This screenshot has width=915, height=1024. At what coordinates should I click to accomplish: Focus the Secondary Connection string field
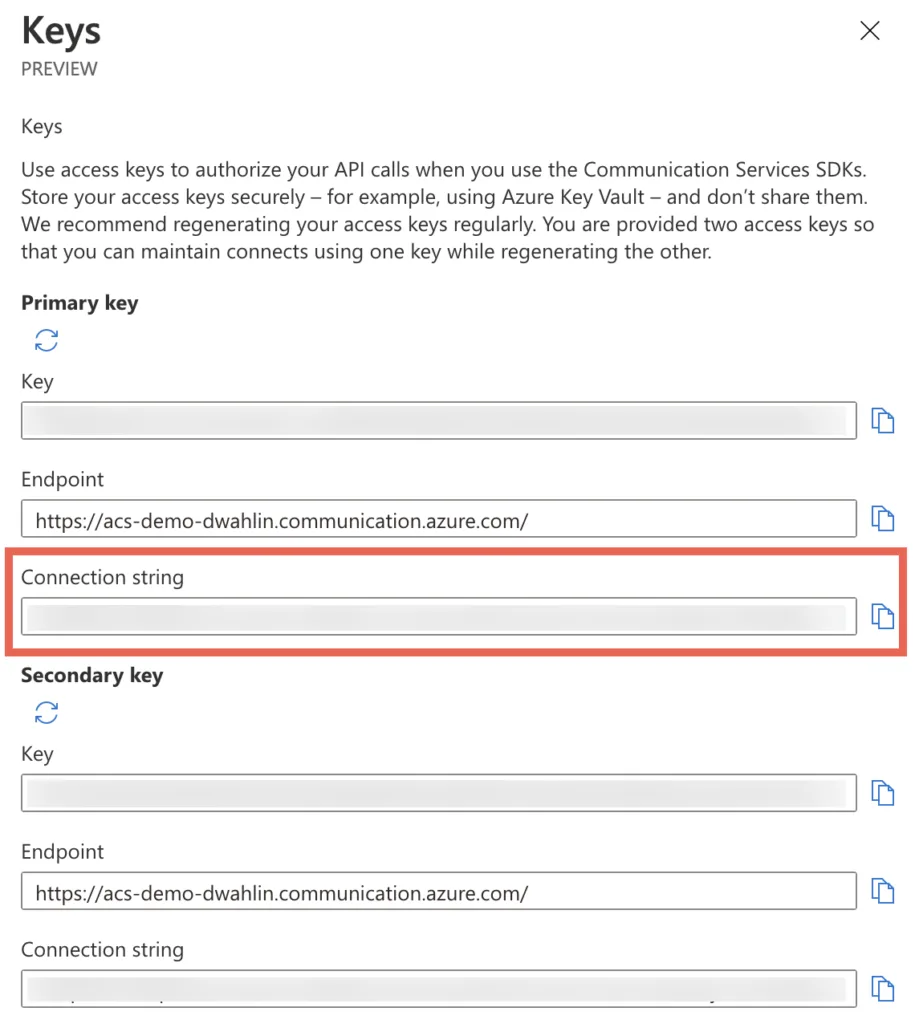pos(438,988)
